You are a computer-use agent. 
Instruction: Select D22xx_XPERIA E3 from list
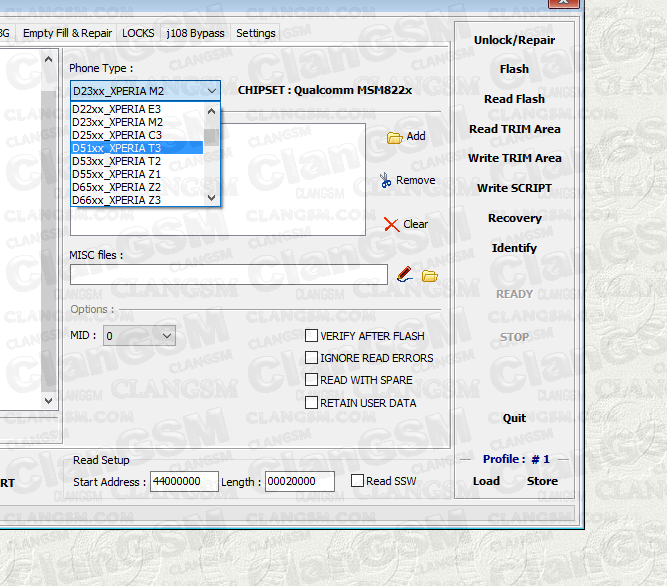137,109
